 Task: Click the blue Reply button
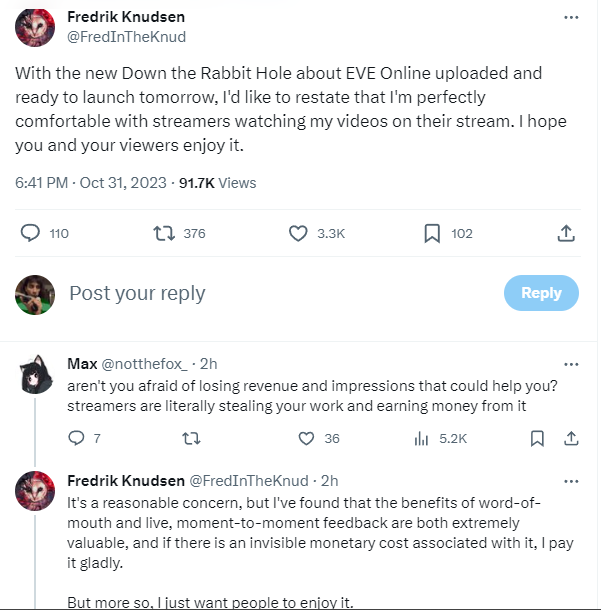tap(541, 293)
